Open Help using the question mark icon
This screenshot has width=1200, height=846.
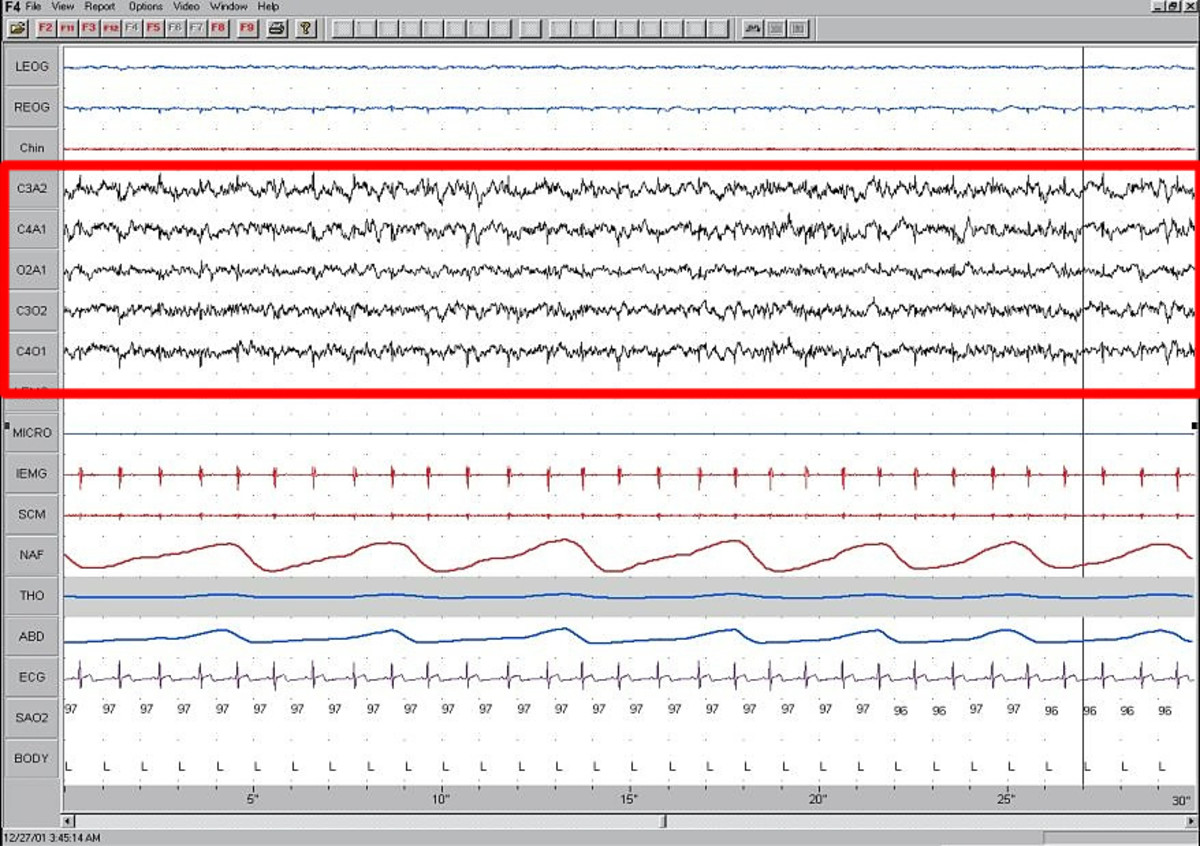306,29
